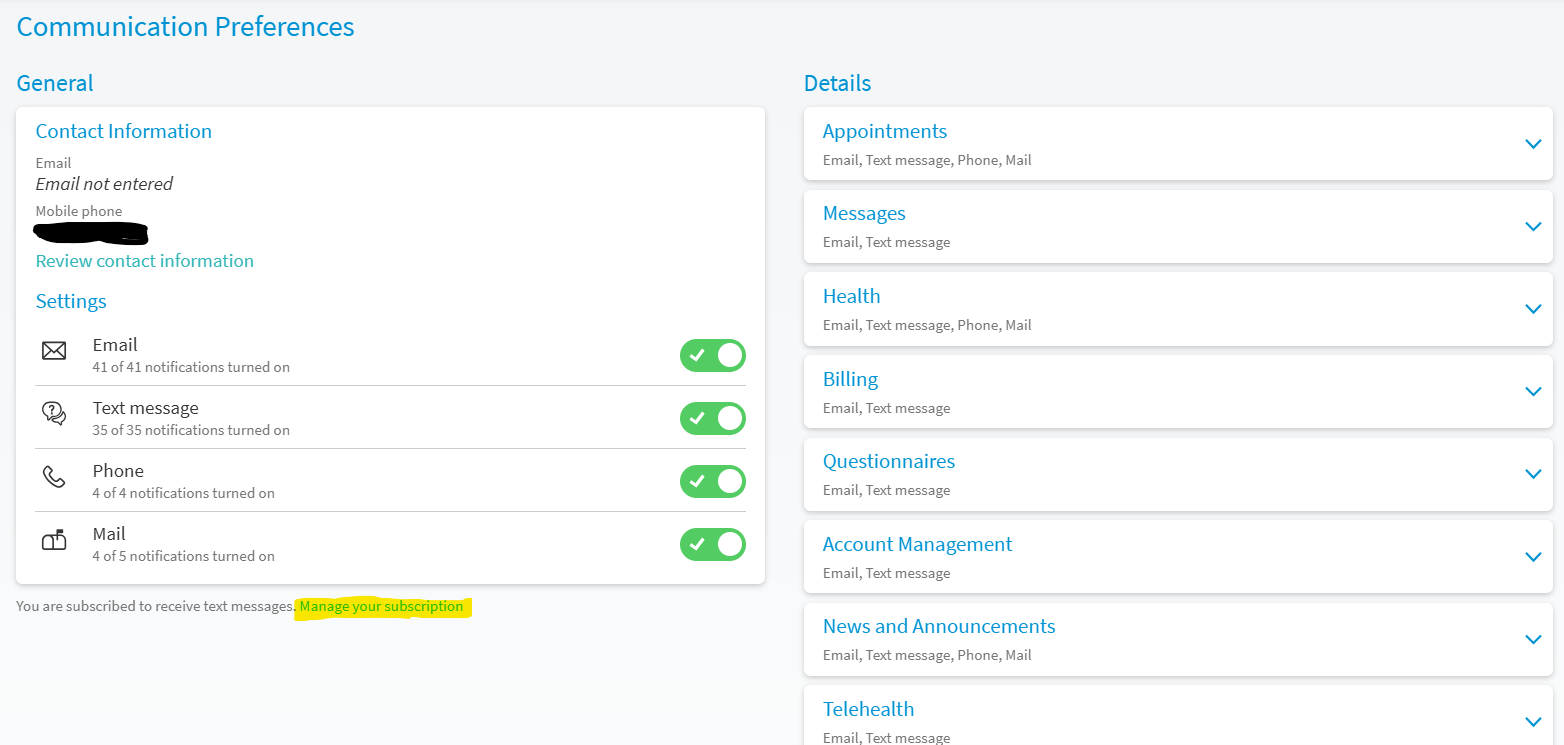The height and width of the screenshot is (745, 1564).
Task: Click the Email envelope icon
Action: coord(54,351)
